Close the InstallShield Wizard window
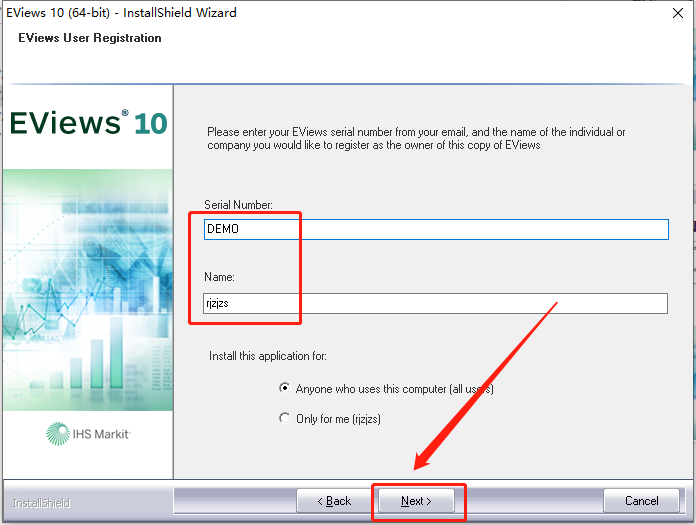The width and height of the screenshot is (696, 525). point(677,13)
